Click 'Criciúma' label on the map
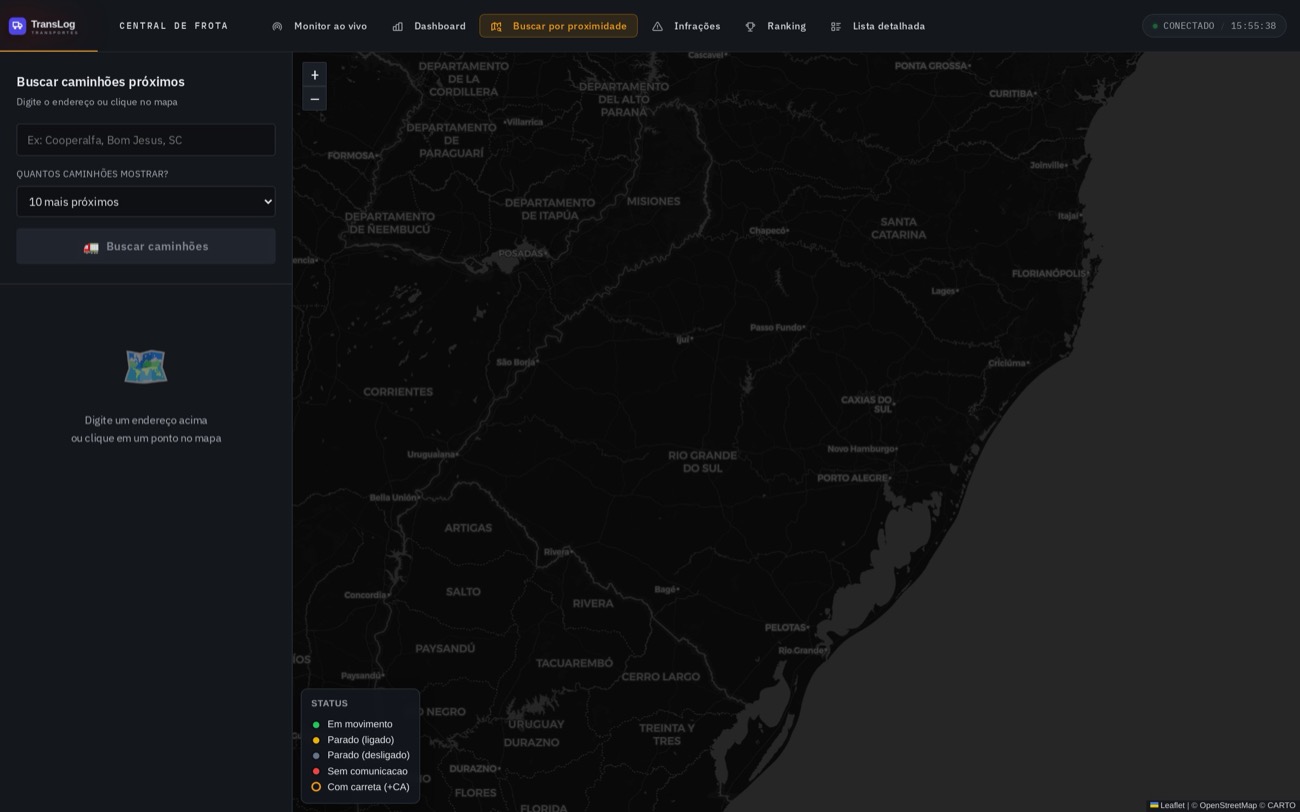1300x812 pixels. [x=1007, y=363]
